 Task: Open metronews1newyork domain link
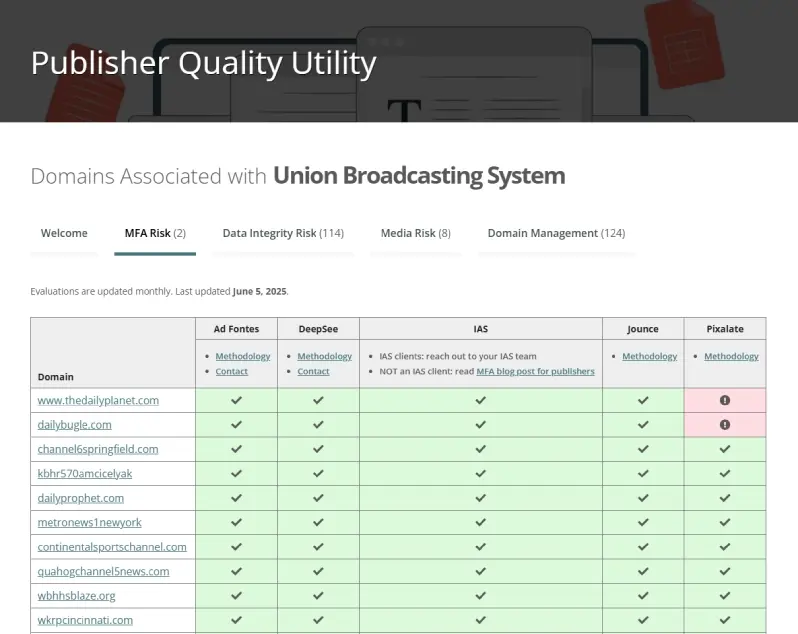90,523
